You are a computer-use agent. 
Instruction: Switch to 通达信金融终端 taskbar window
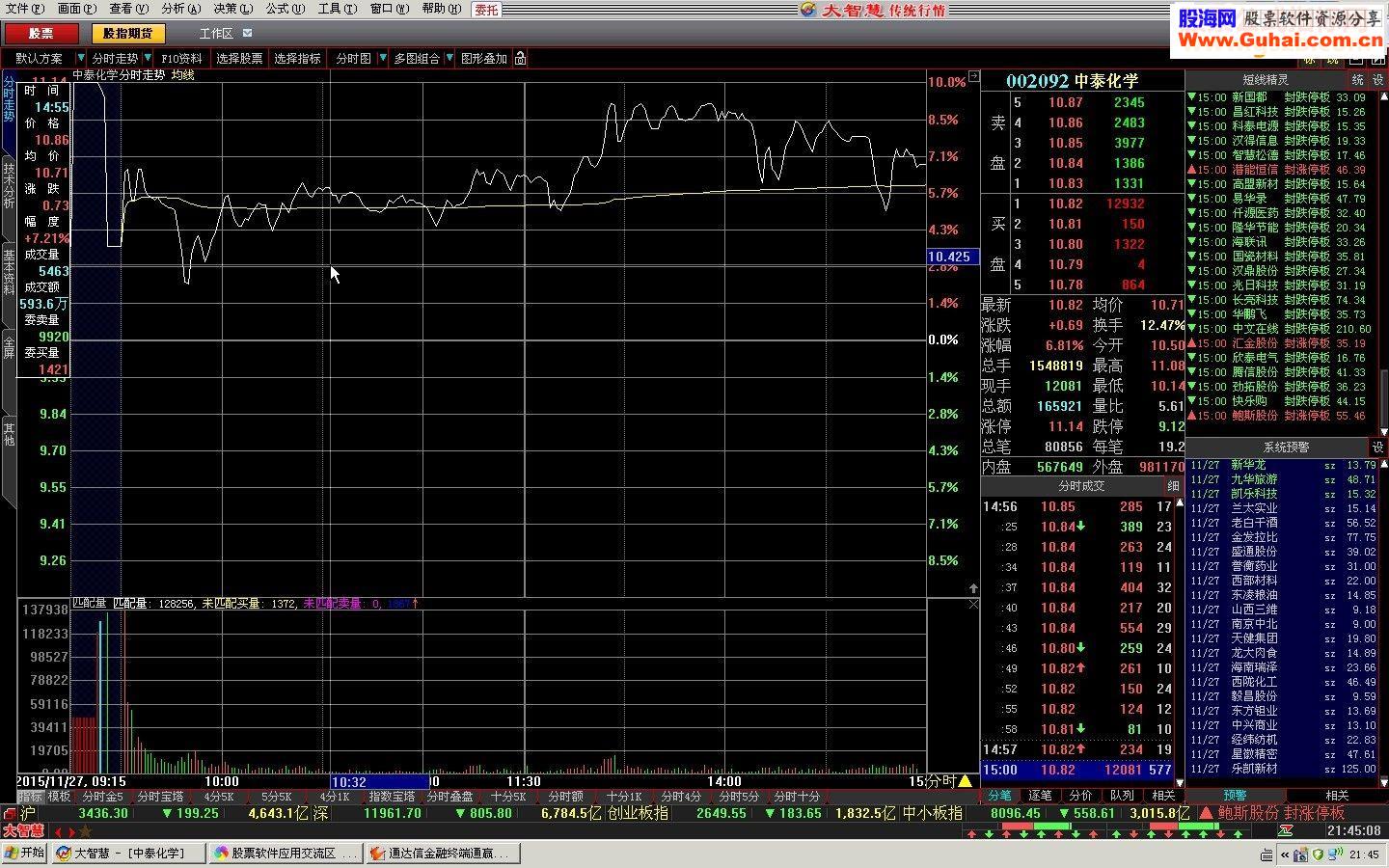click(x=444, y=853)
